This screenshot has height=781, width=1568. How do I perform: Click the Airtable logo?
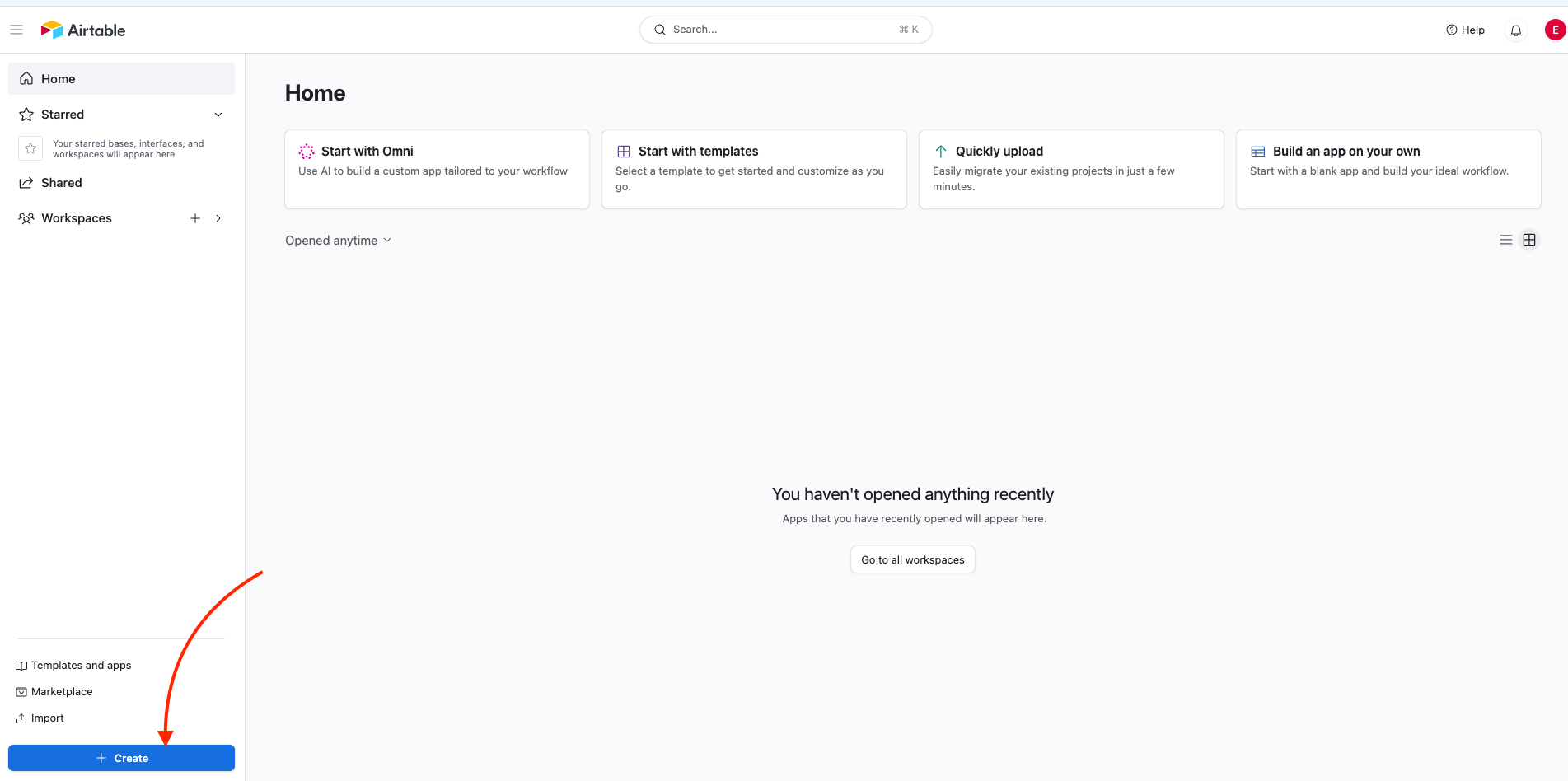point(82,29)
